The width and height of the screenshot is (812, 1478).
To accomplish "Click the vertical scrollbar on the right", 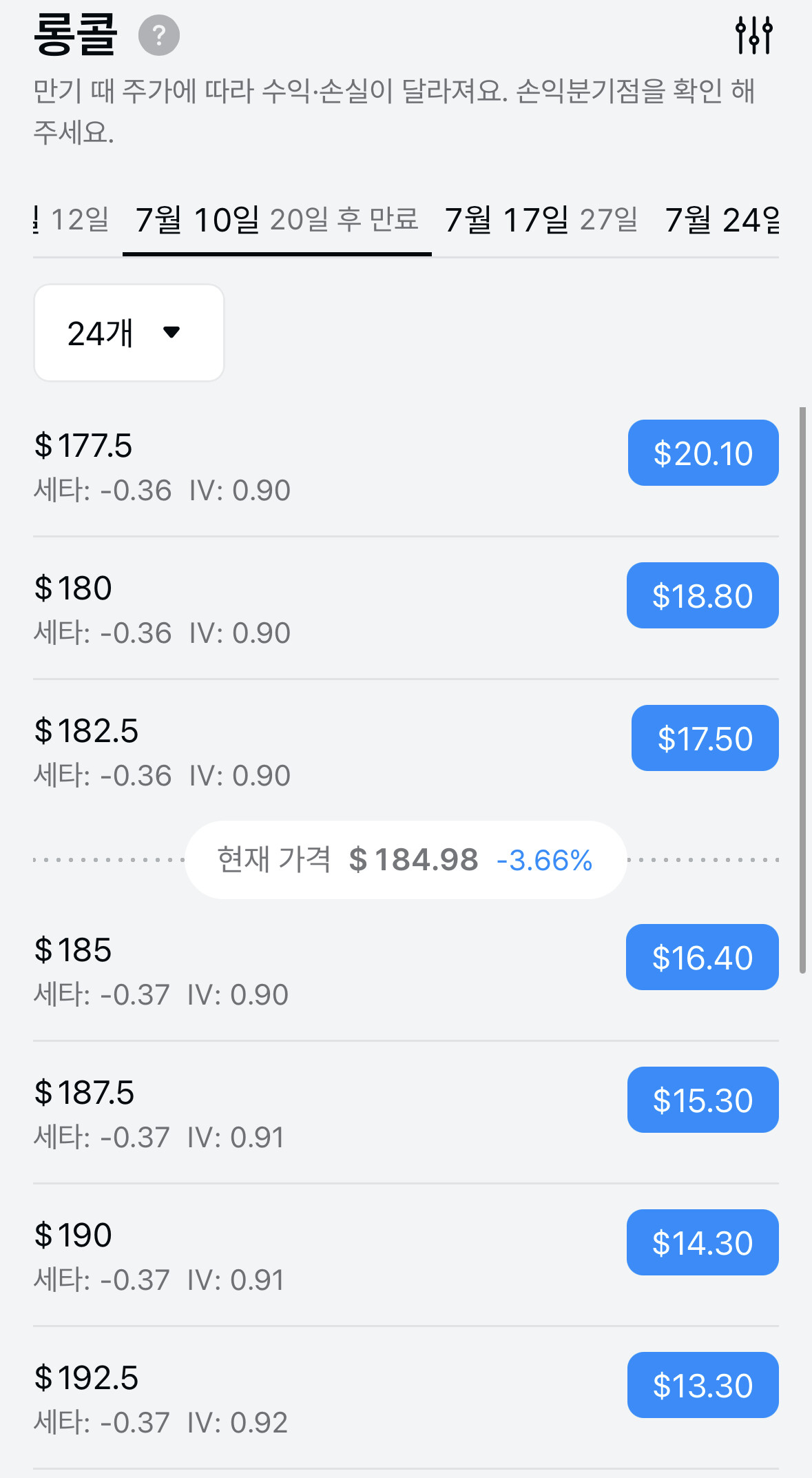I will [x=802, y=689].
